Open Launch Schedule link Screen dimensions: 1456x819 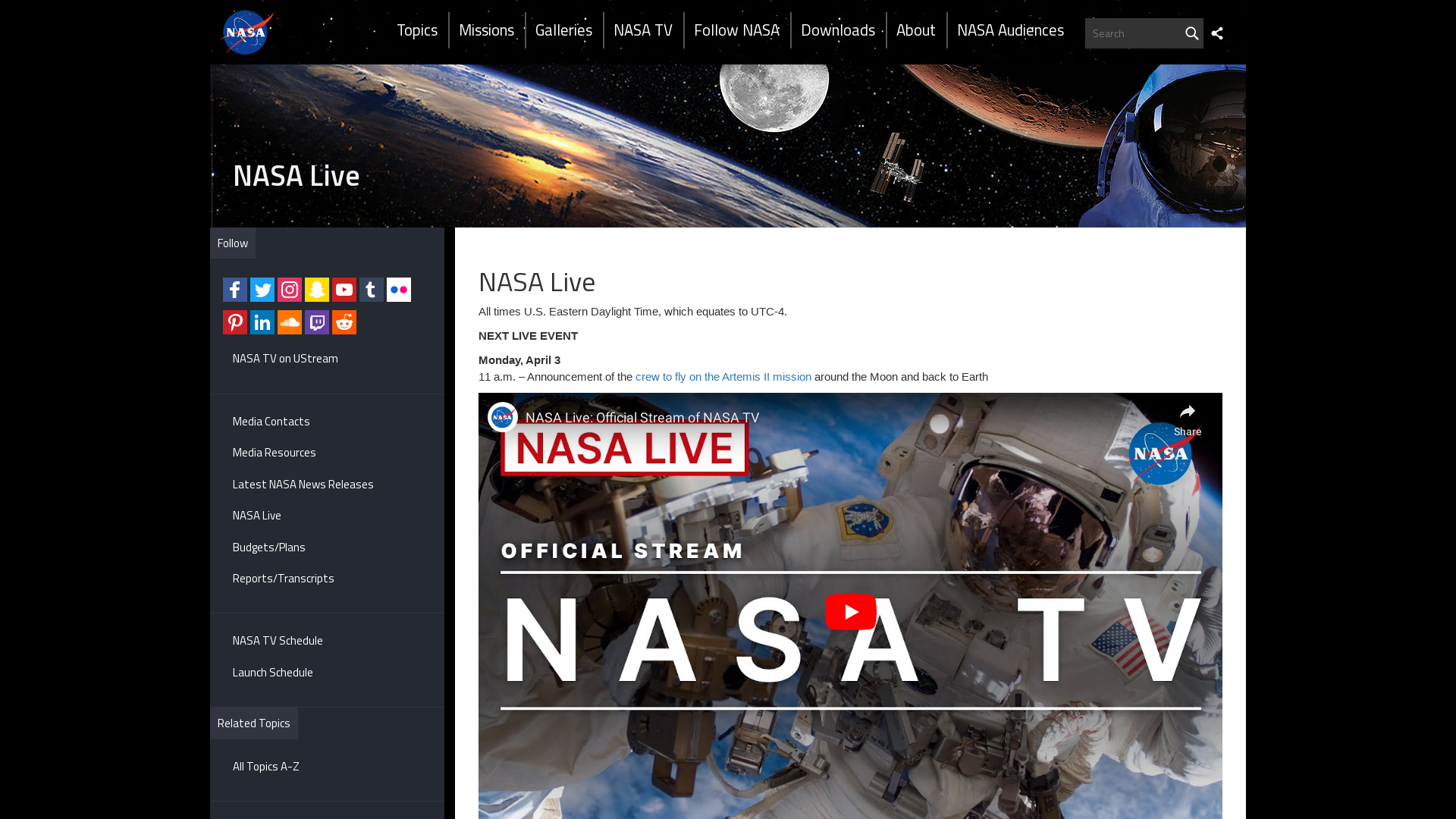pos(272,673)
